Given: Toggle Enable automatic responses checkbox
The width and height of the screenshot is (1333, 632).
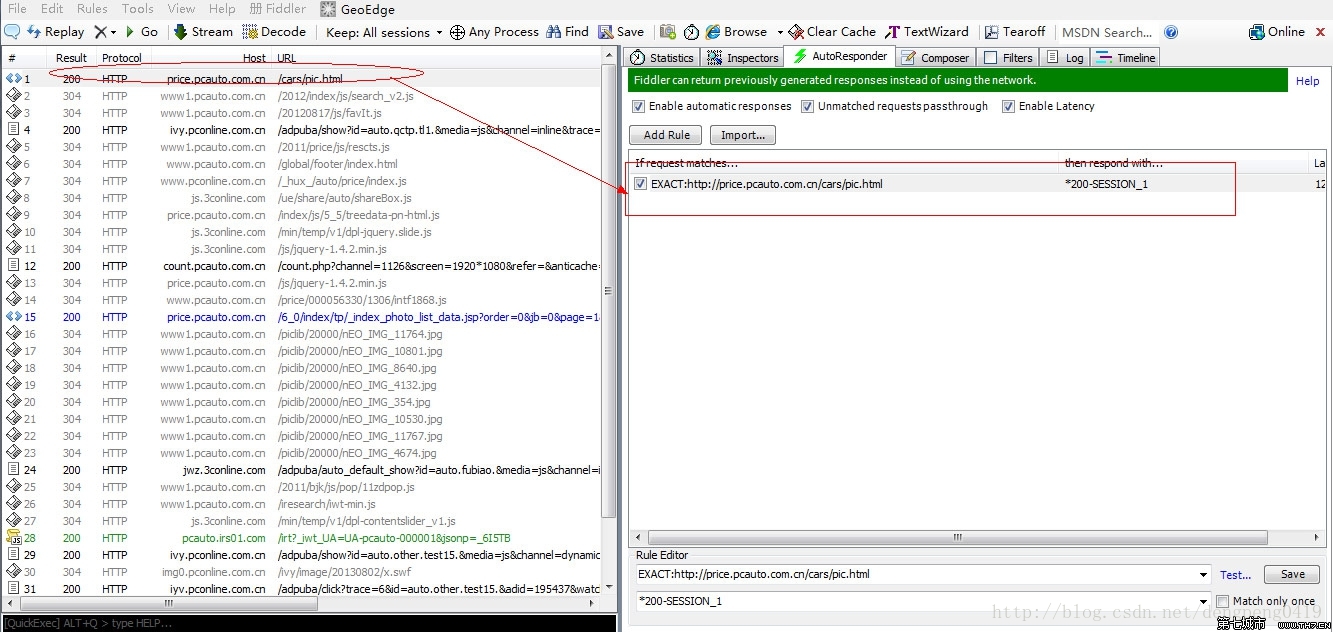Looking at the screenshot, I should click(x=639, y=106).
